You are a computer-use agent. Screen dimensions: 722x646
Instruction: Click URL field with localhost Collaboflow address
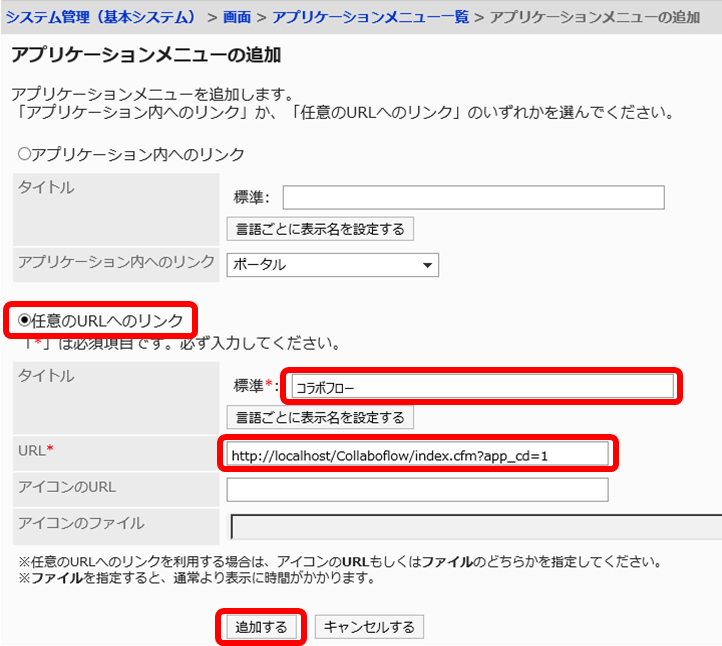coord(417,454)
